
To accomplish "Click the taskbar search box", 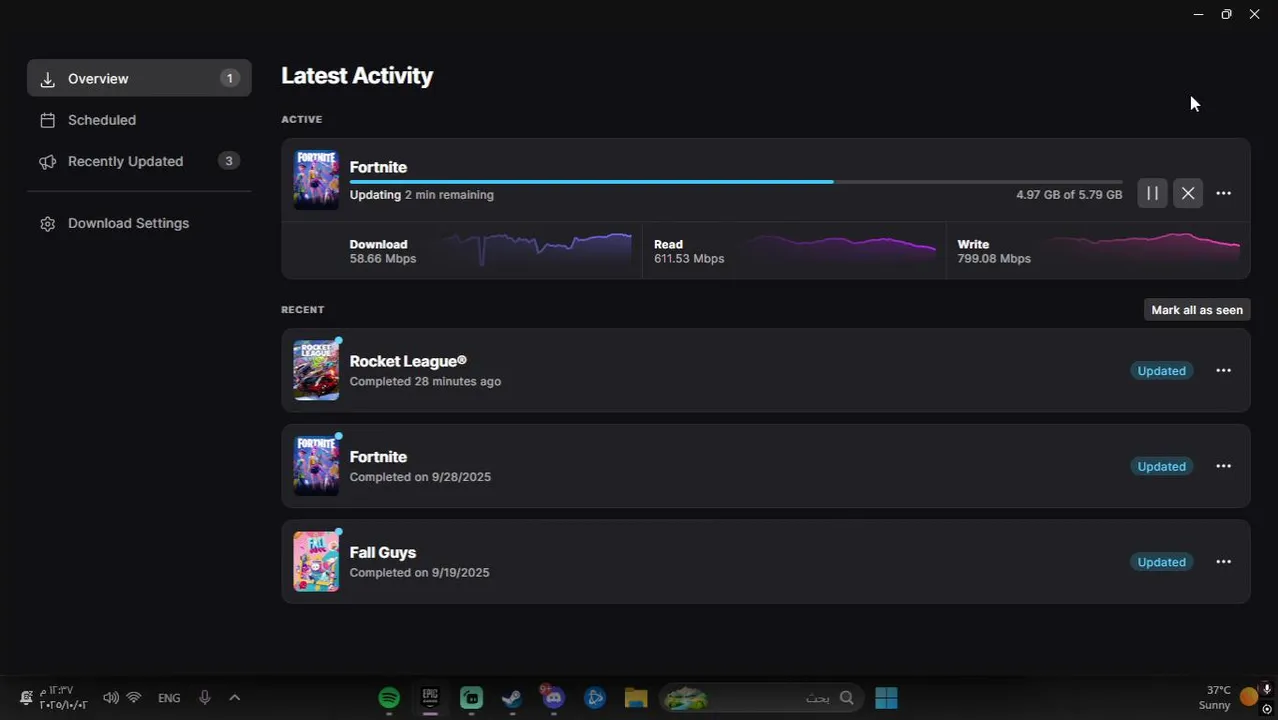I will 761,698.
